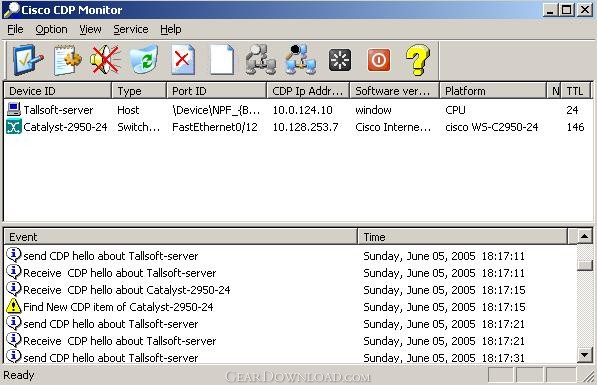597x385 pixels.
Task: Click the blank white page icon
Action: point(222,60)
